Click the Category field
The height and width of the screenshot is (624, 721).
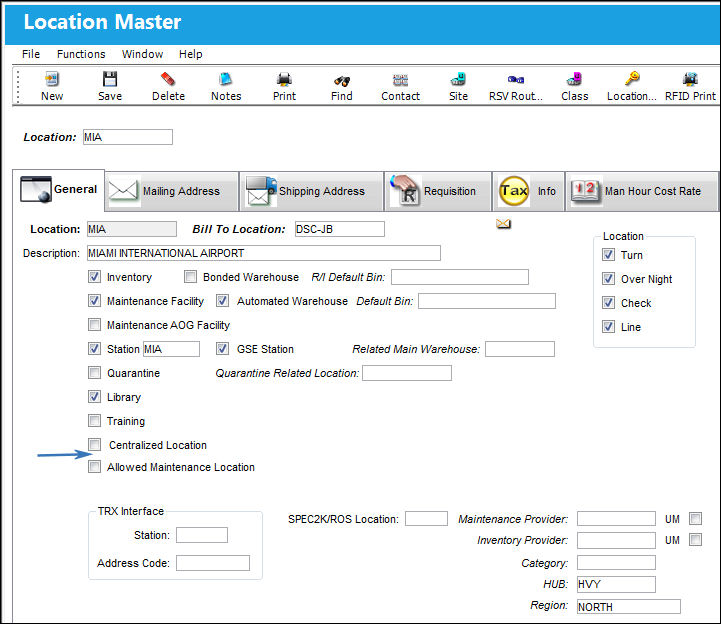(616, 562)
